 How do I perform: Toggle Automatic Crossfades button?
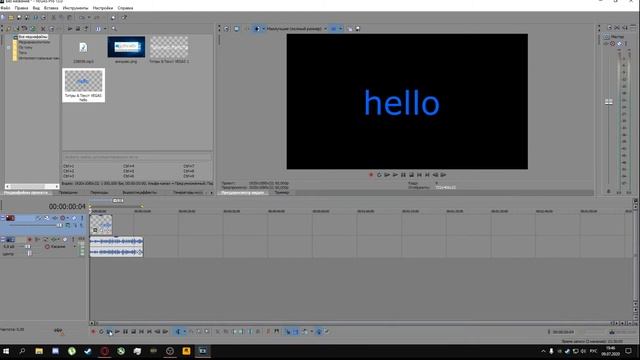[296, 331]
